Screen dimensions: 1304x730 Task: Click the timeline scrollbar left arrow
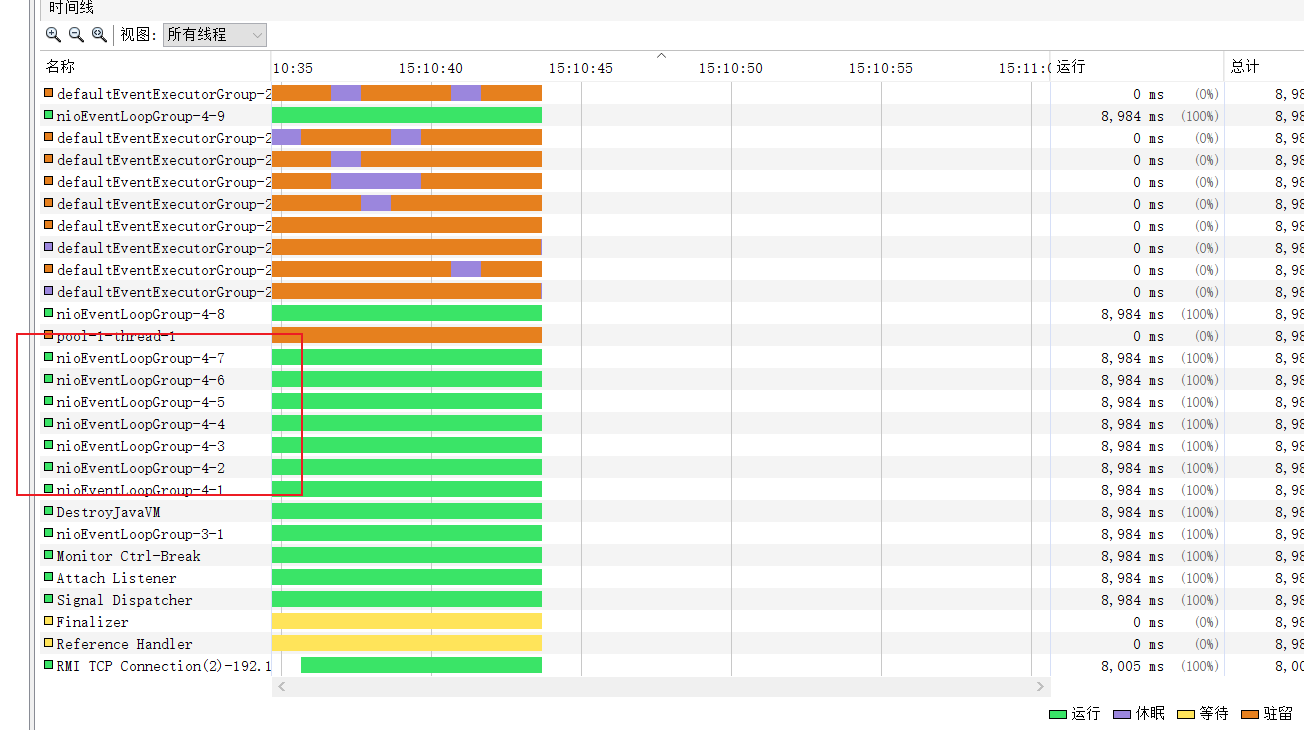pyautogui.click(x=282, y=687)
